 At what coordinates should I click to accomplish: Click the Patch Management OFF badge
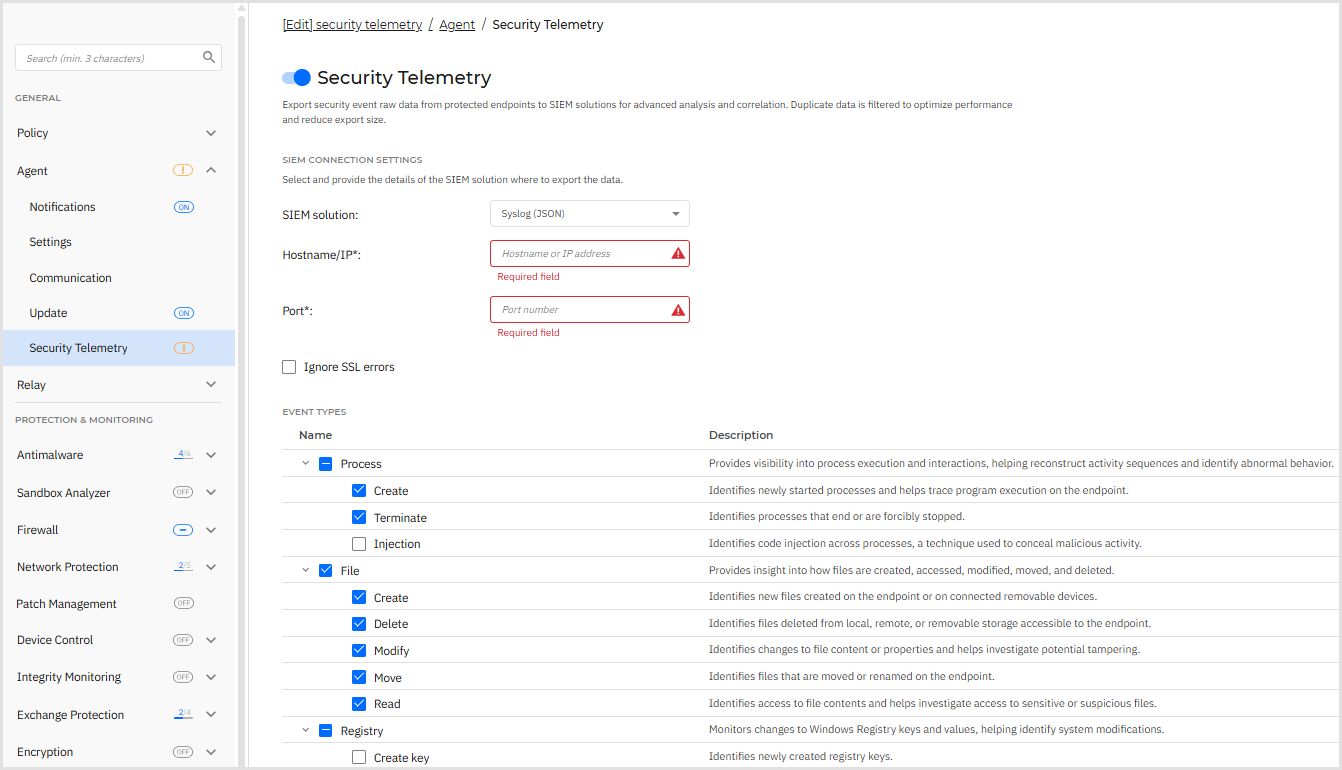183,603
